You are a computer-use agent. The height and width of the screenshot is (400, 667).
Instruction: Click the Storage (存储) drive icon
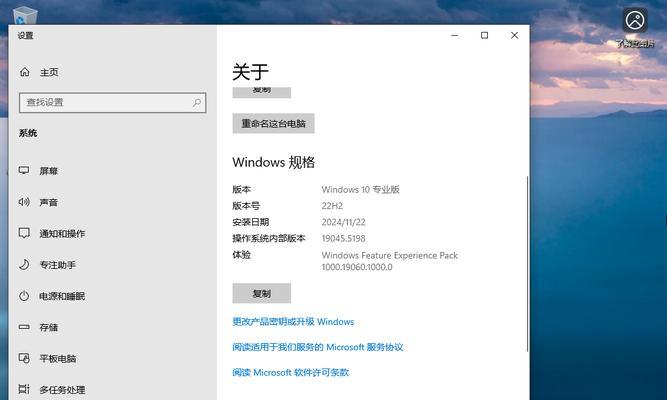click(x=24, y=327)
